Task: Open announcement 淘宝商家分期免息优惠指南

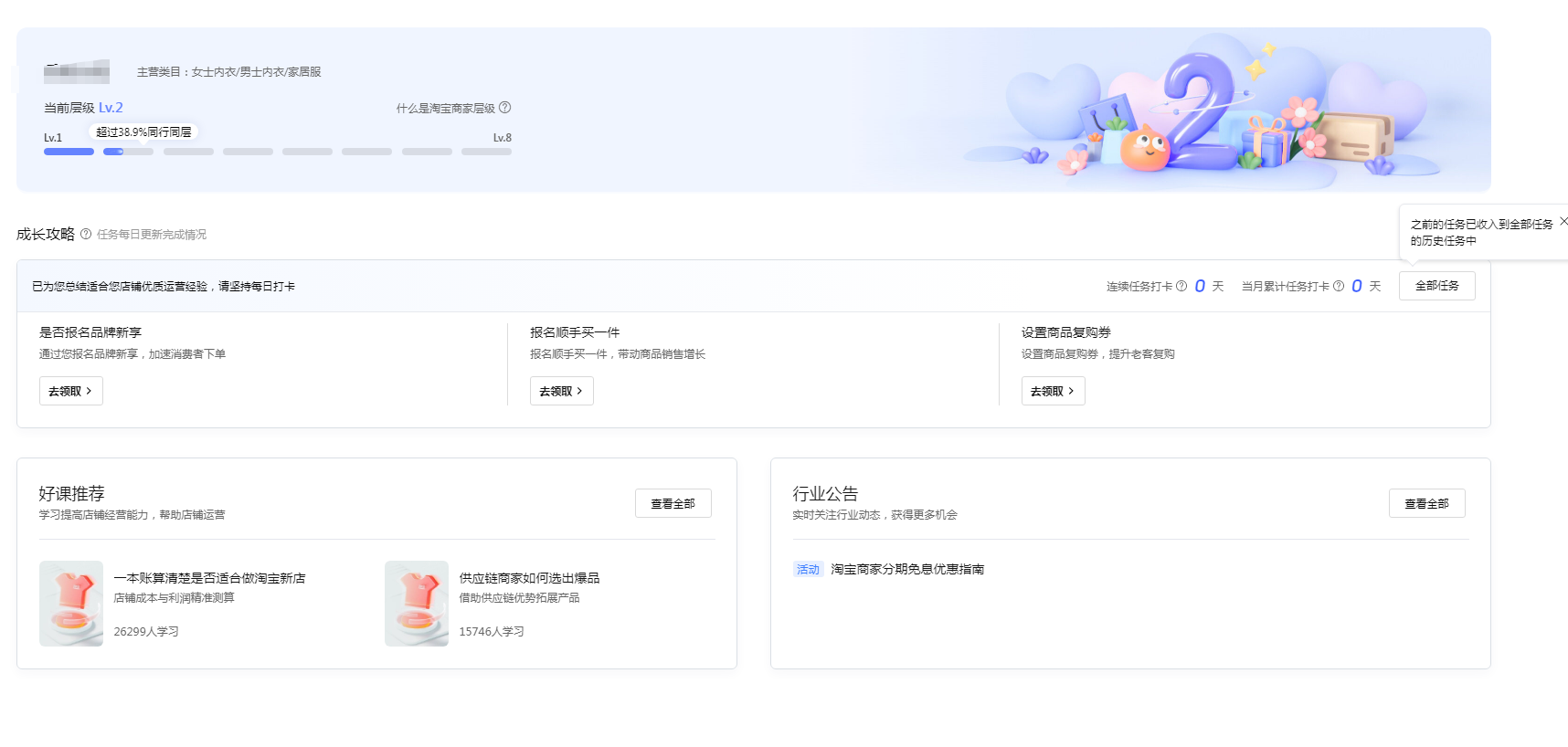Action: click(x=907, y=569)
